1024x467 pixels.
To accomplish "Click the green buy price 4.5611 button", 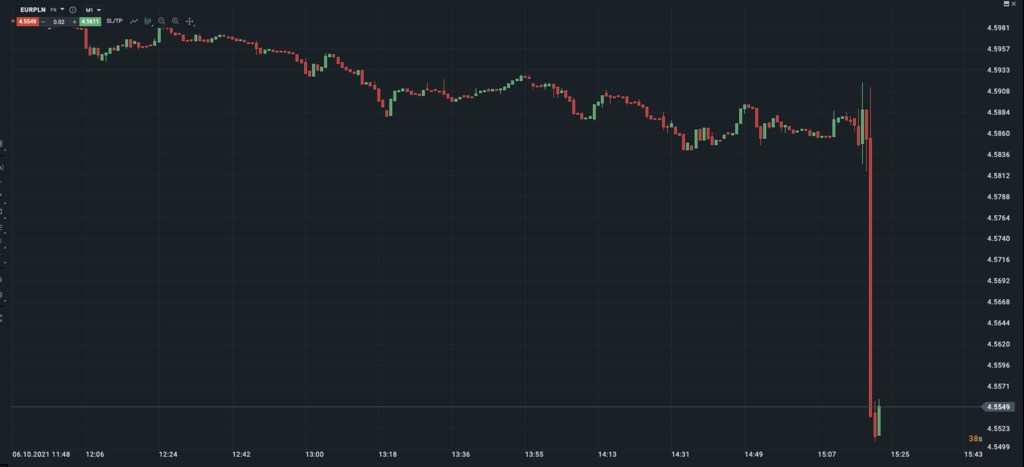I will [x=89, y=21].
